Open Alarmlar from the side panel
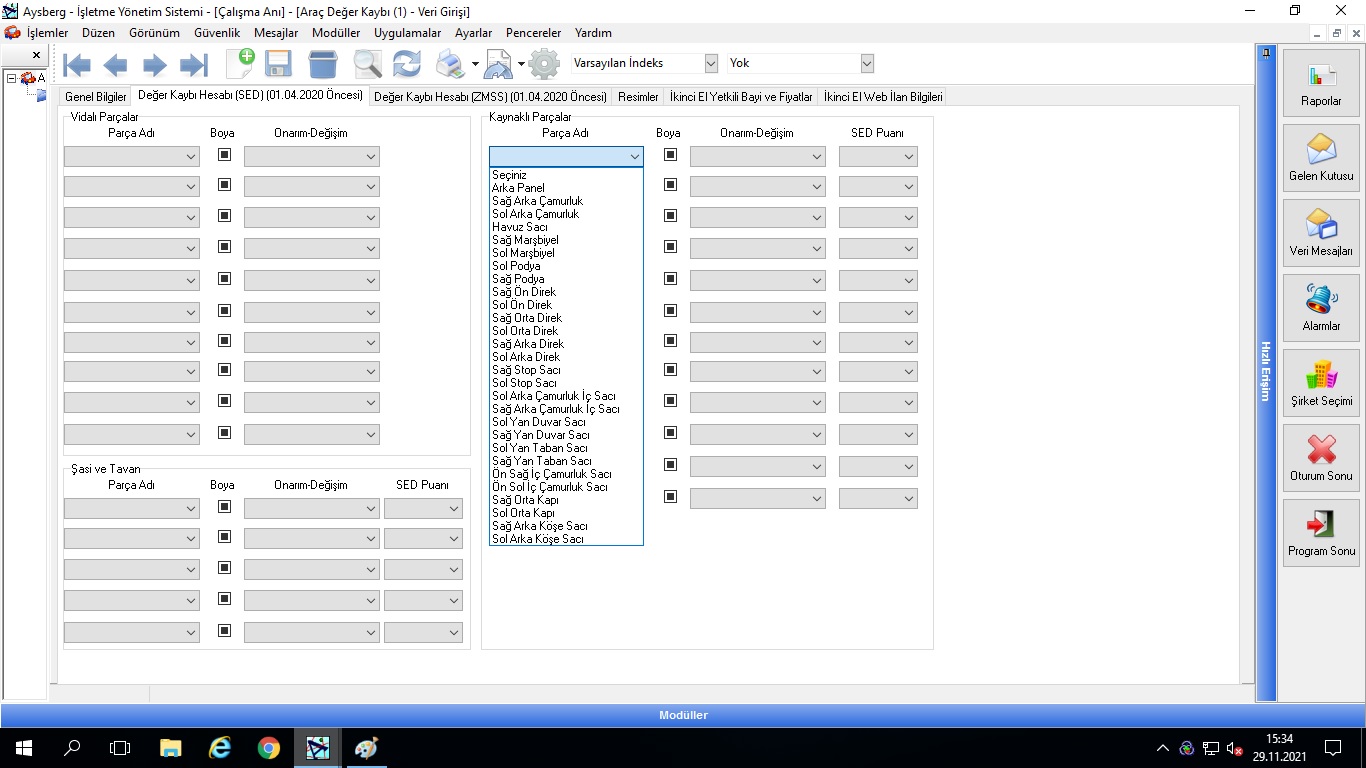1366x768 pixels. (1321, 308)
